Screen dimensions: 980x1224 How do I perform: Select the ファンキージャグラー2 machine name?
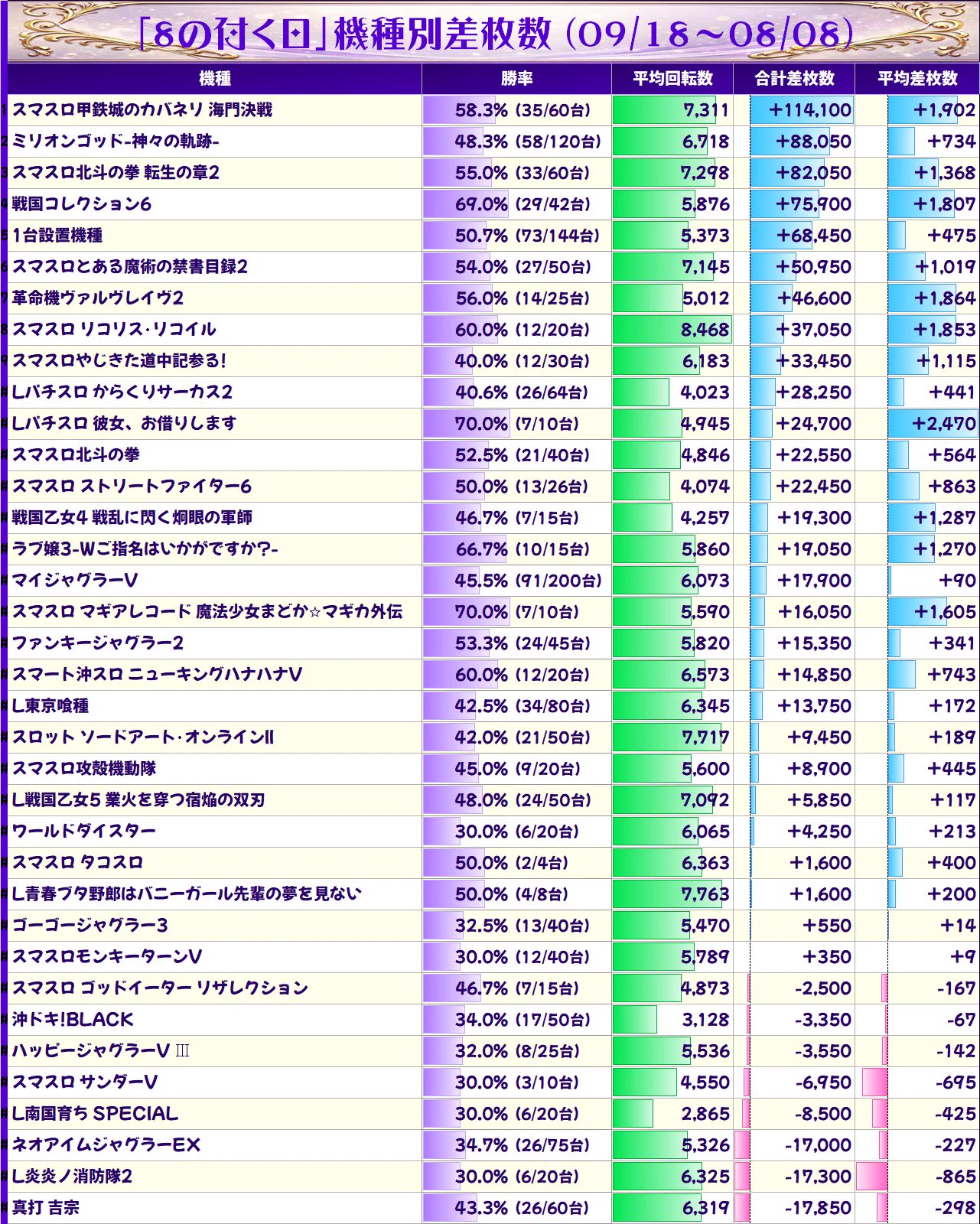click(98, 643)
